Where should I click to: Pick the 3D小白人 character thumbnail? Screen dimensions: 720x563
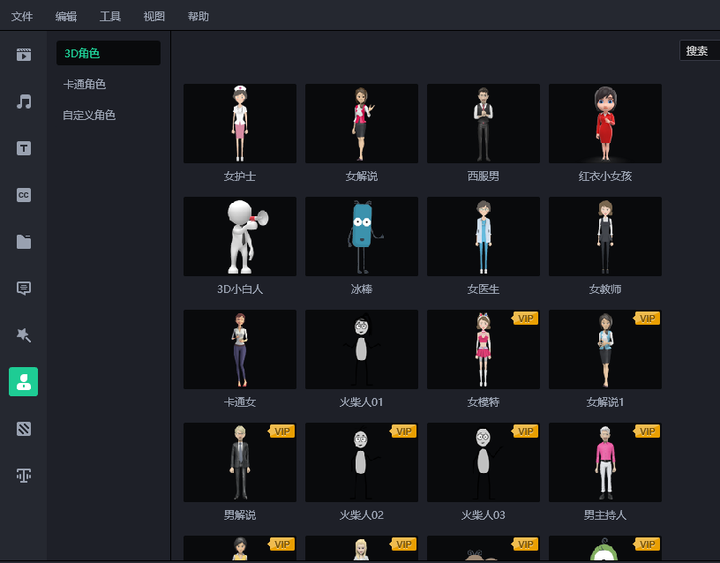click(x=240, y=236)
